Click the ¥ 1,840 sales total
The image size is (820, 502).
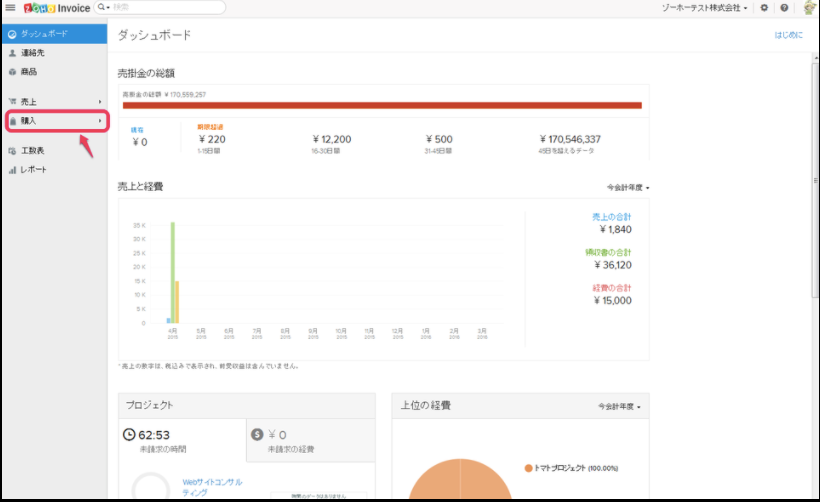coord(615,230)
